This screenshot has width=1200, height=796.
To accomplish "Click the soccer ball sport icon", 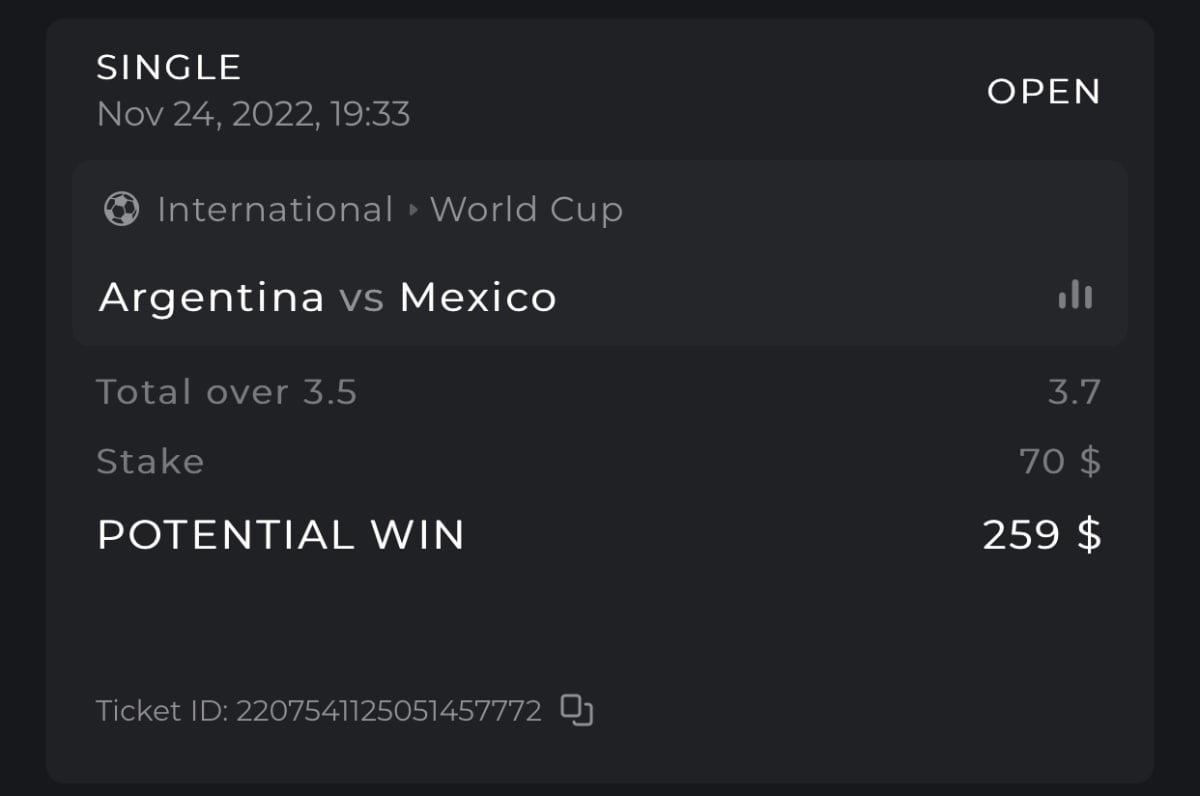I will pyautogui.click(x=121, y=209).
